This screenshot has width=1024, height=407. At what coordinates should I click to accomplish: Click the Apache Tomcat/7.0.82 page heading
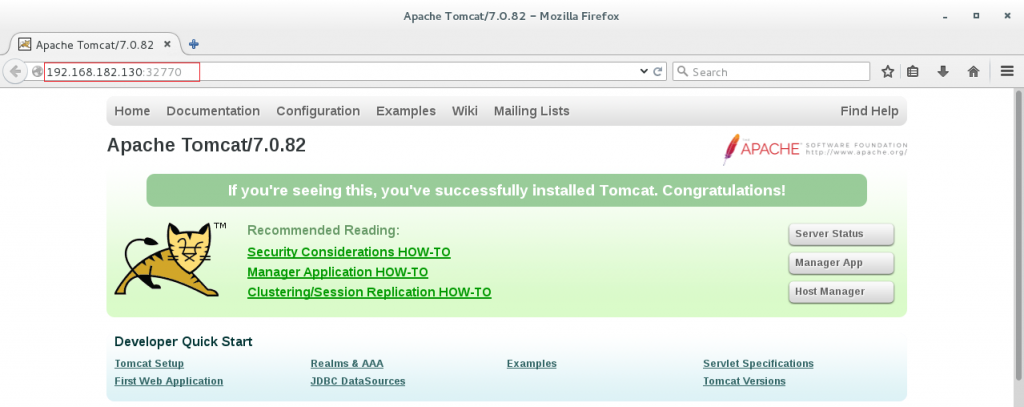coord(206,145)
